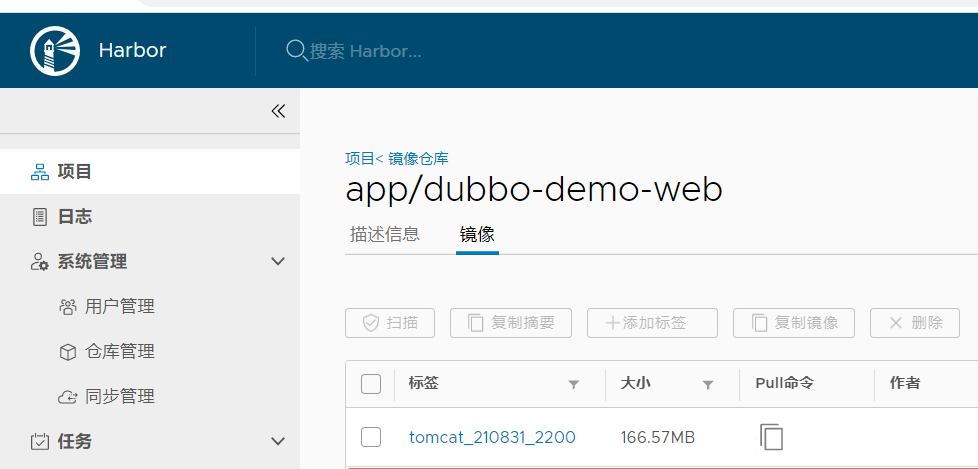Switch to the 镜像 tab
Image resolution: width=978 pixels, height=469 pixels.
click(x=477, y=234)
